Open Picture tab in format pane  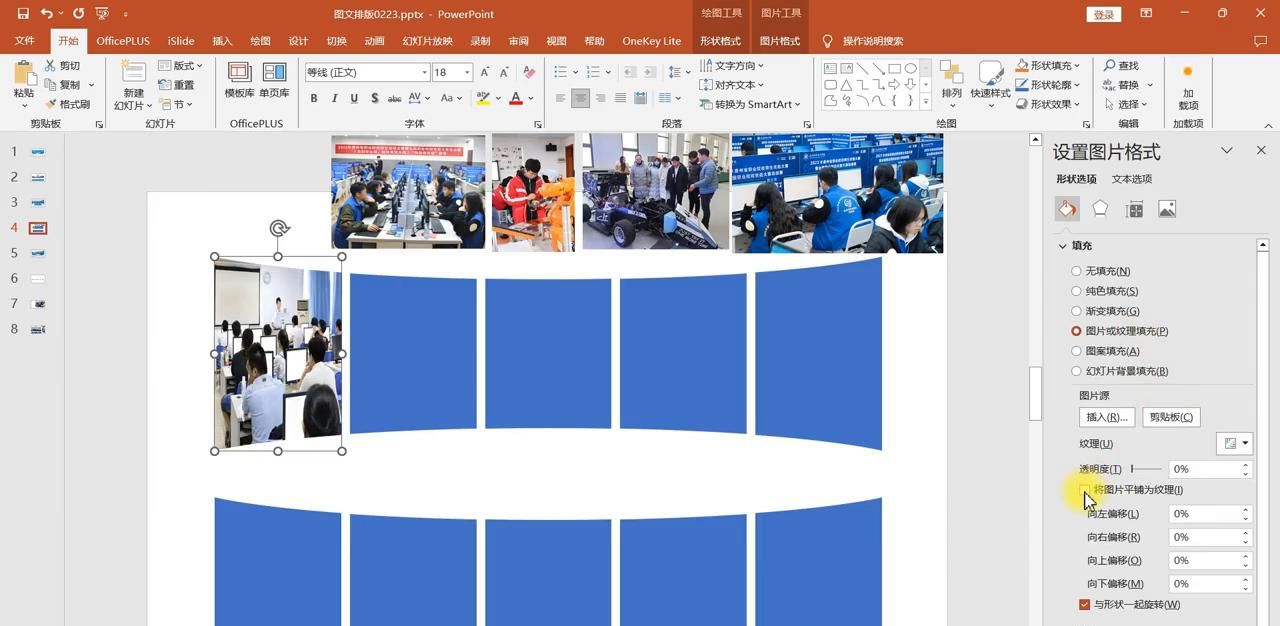pos(1167,209)
